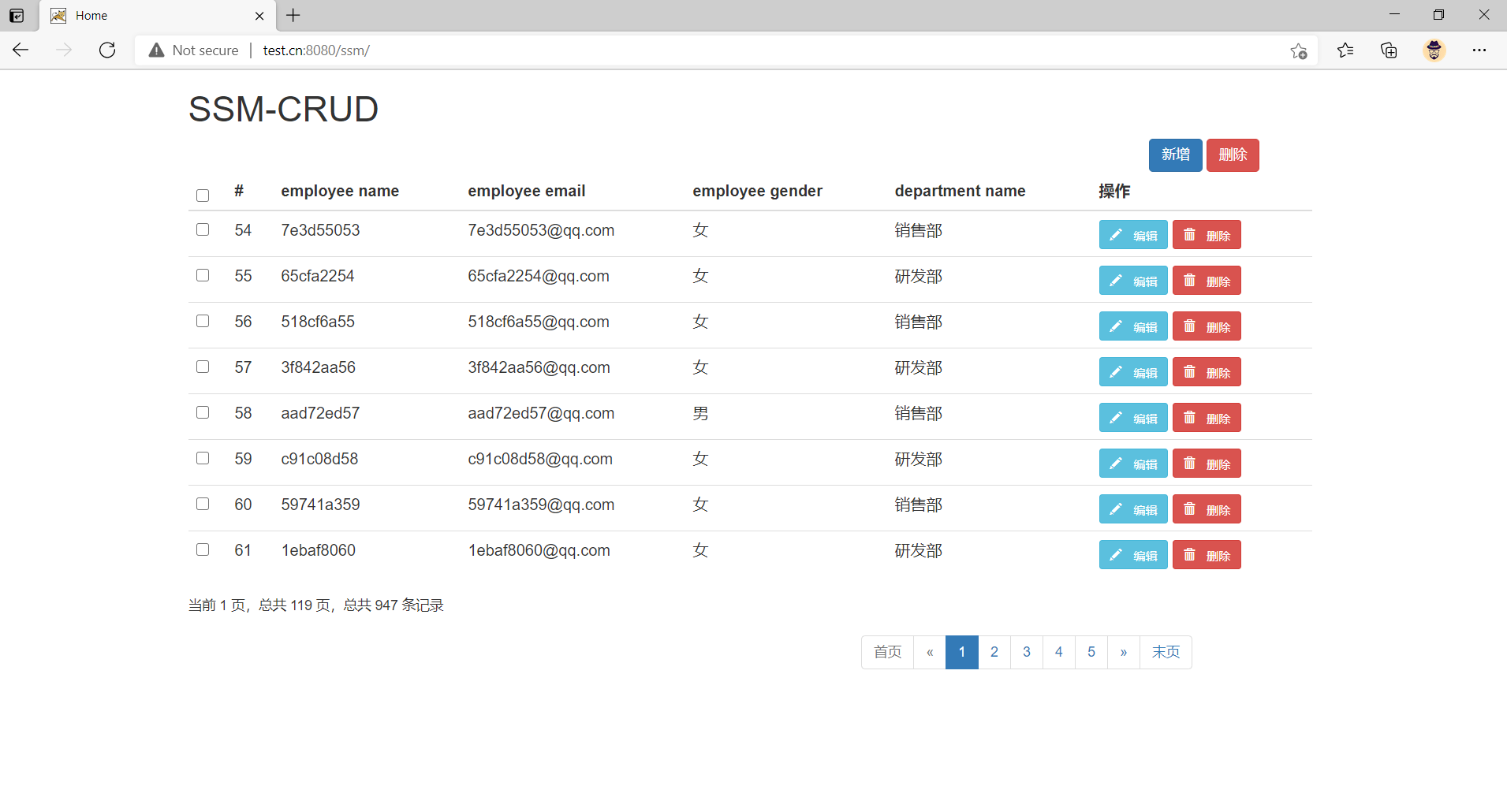
Task: Click the address bar URL field
Action: (710, 50)
